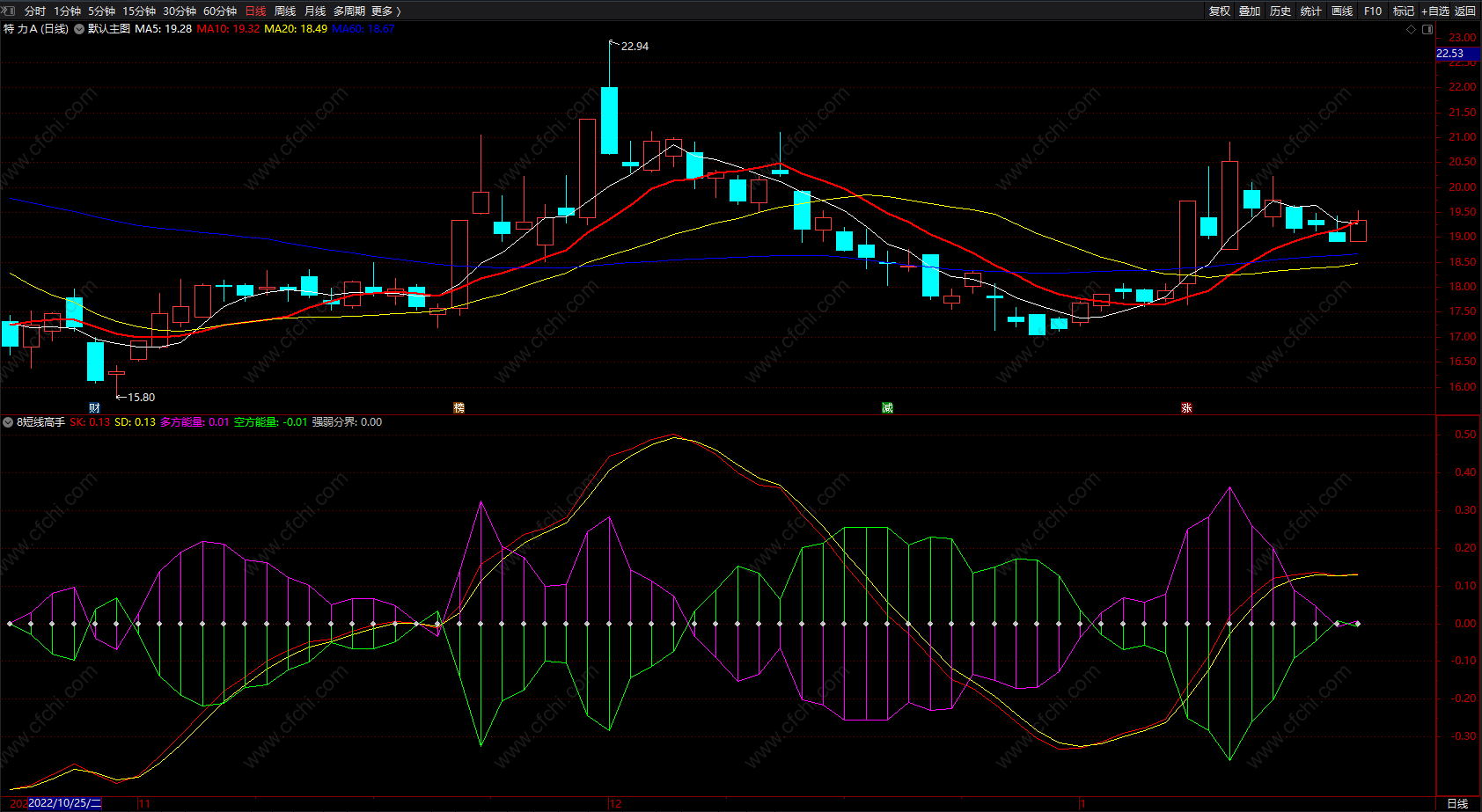Toggle the 叠加 overlay option
The height and width of the screenshot is (812, 1482).
[1250, 11]
